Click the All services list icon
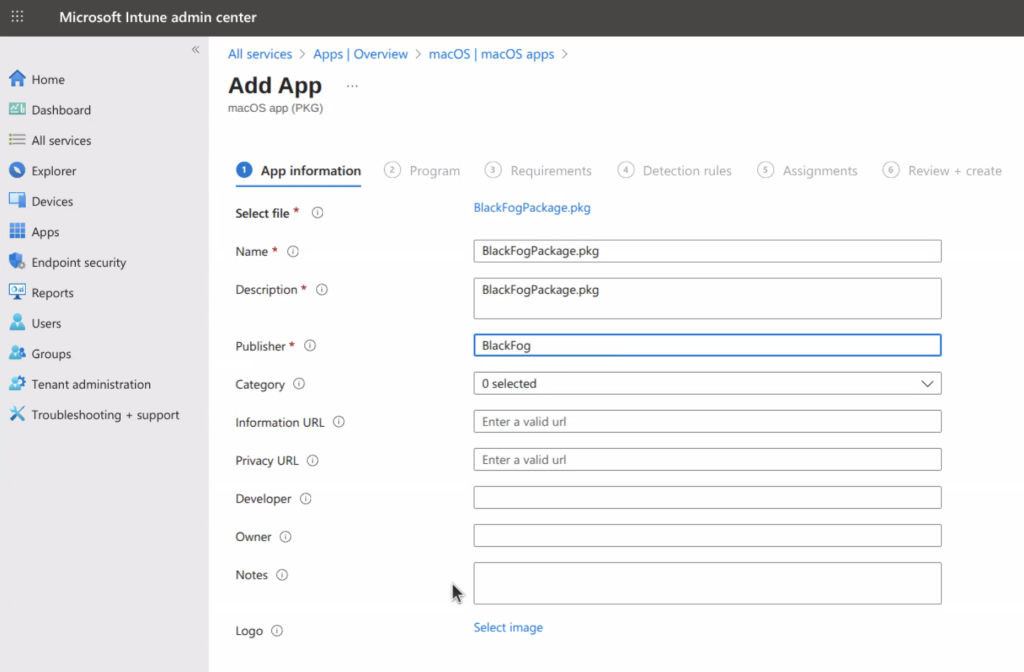 (18, 140)
